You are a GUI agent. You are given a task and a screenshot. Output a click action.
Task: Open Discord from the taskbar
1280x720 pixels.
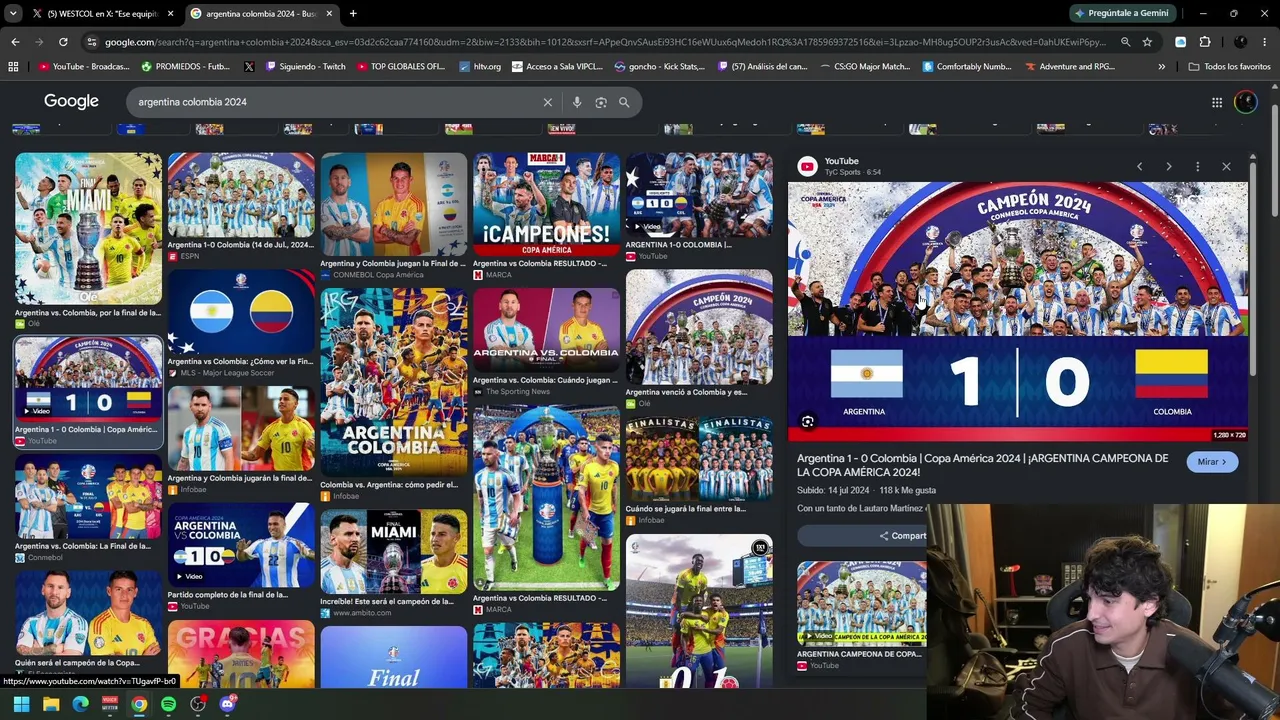click(227, 705)
